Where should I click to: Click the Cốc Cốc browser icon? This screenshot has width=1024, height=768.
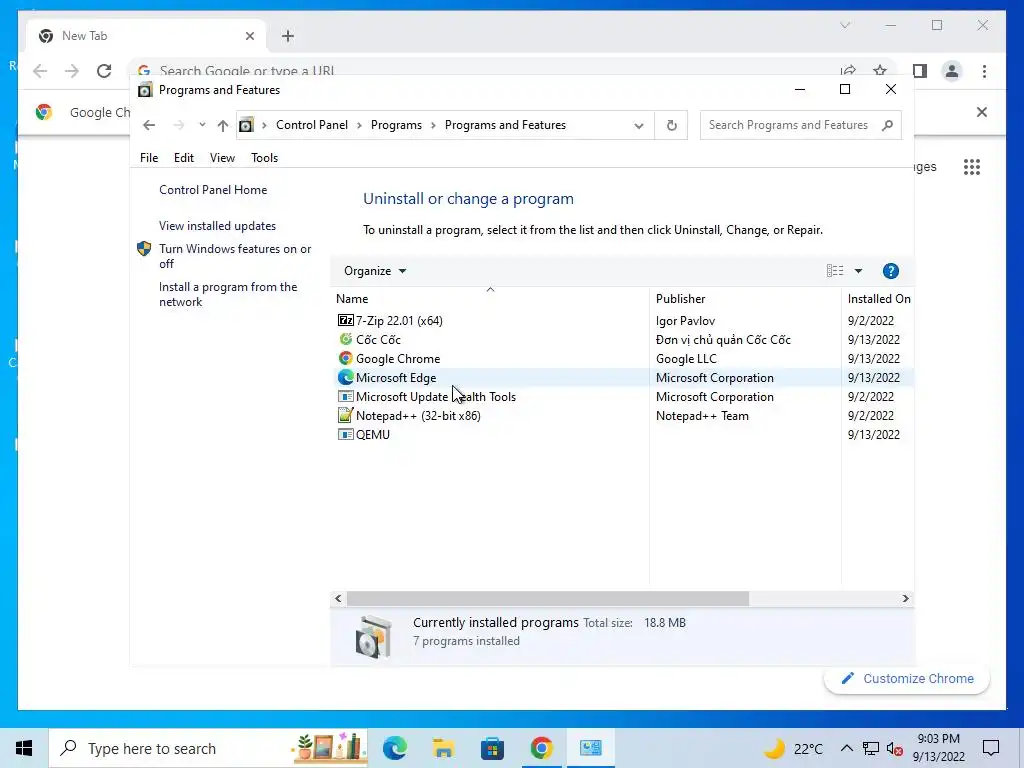(x=345, y=339)
